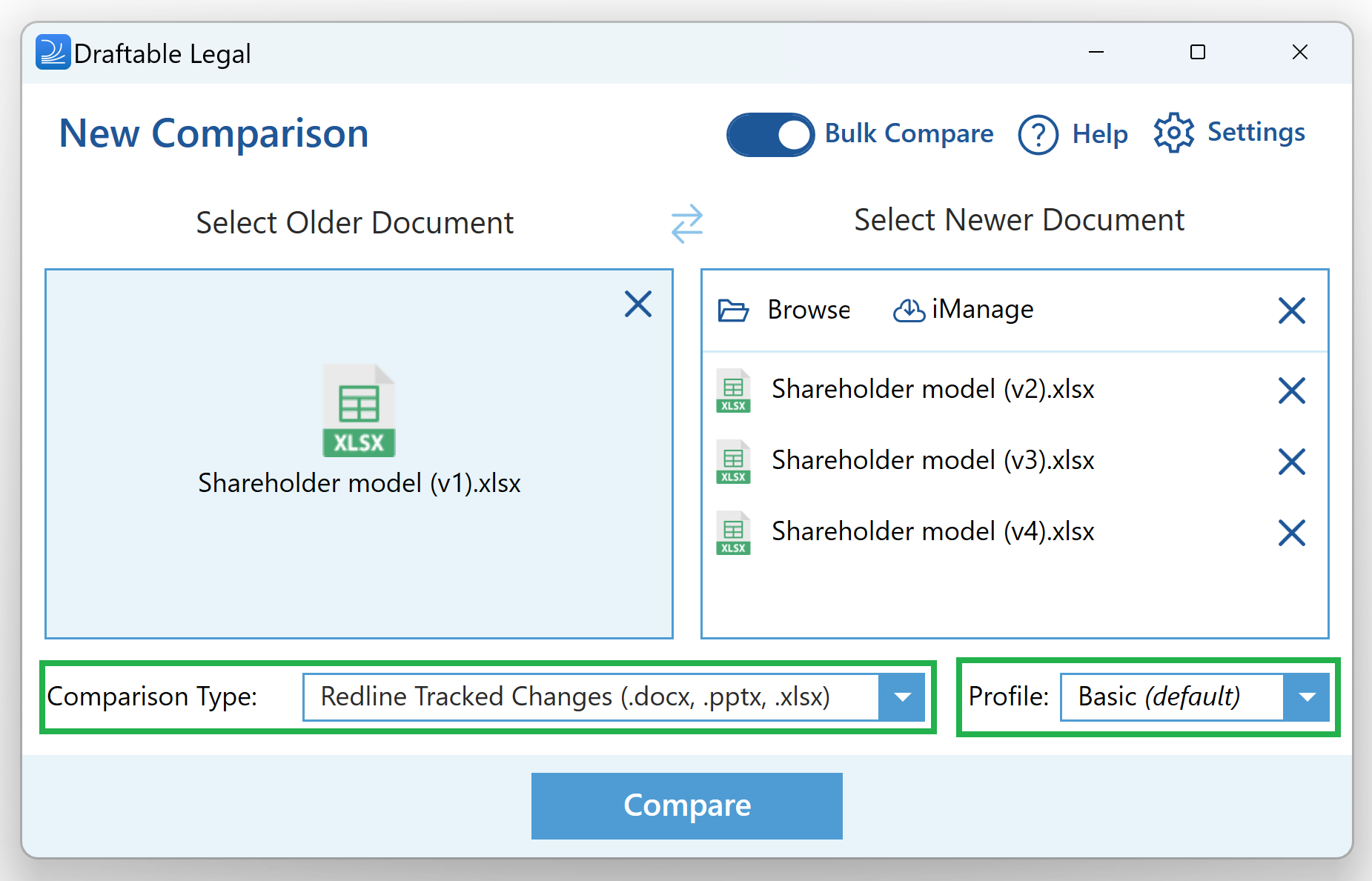The height and width of the screenshot is (881, 1372).
Task: Click the iManage text label
Action: point(982,310)
